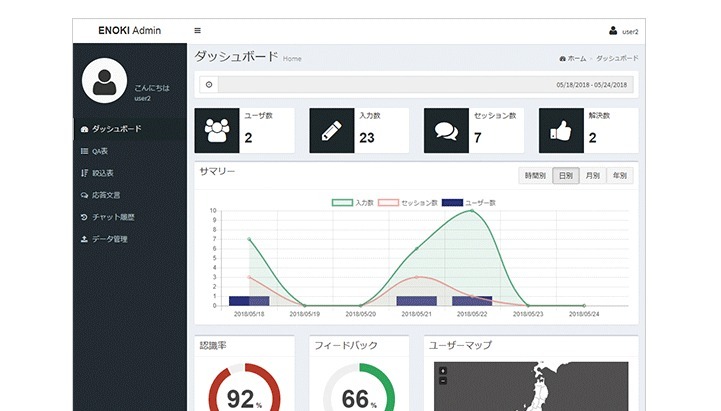Click the 入力数 data point at 2018/05/18
This screenshot has height=411, width=721.
click(249, 239)
